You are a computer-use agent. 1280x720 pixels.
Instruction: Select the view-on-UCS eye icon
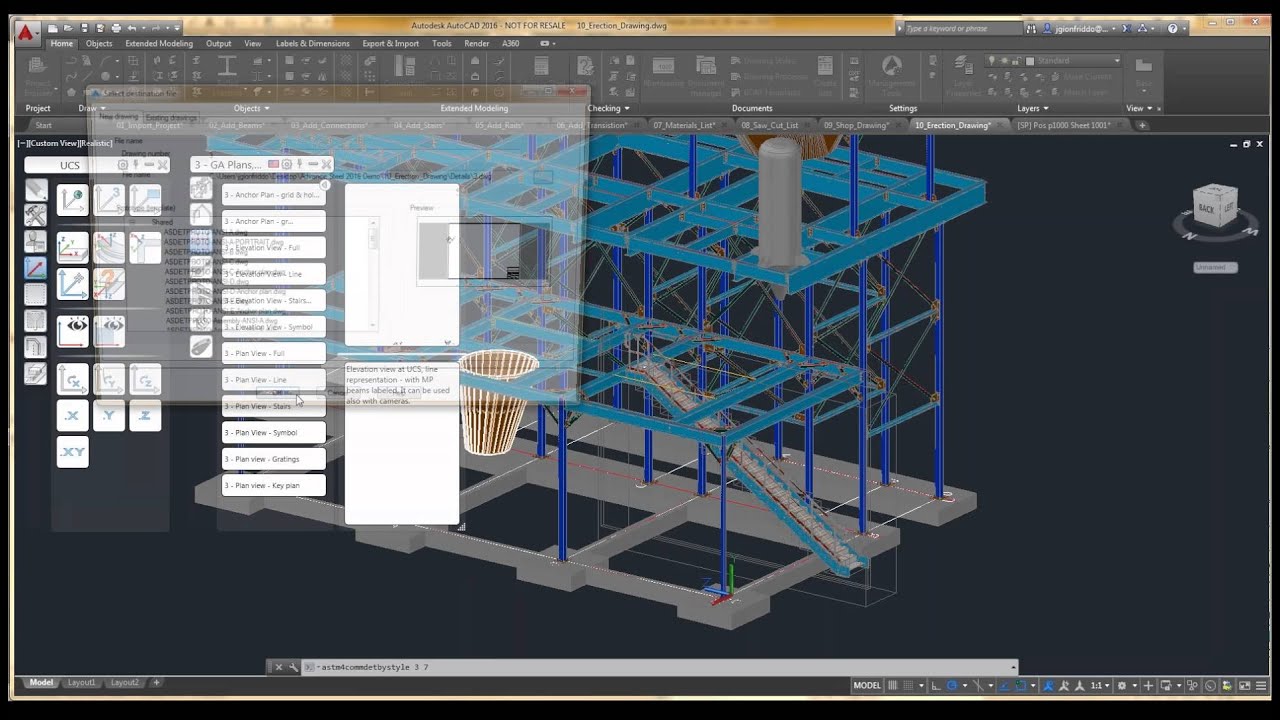[x=72, y=331]
